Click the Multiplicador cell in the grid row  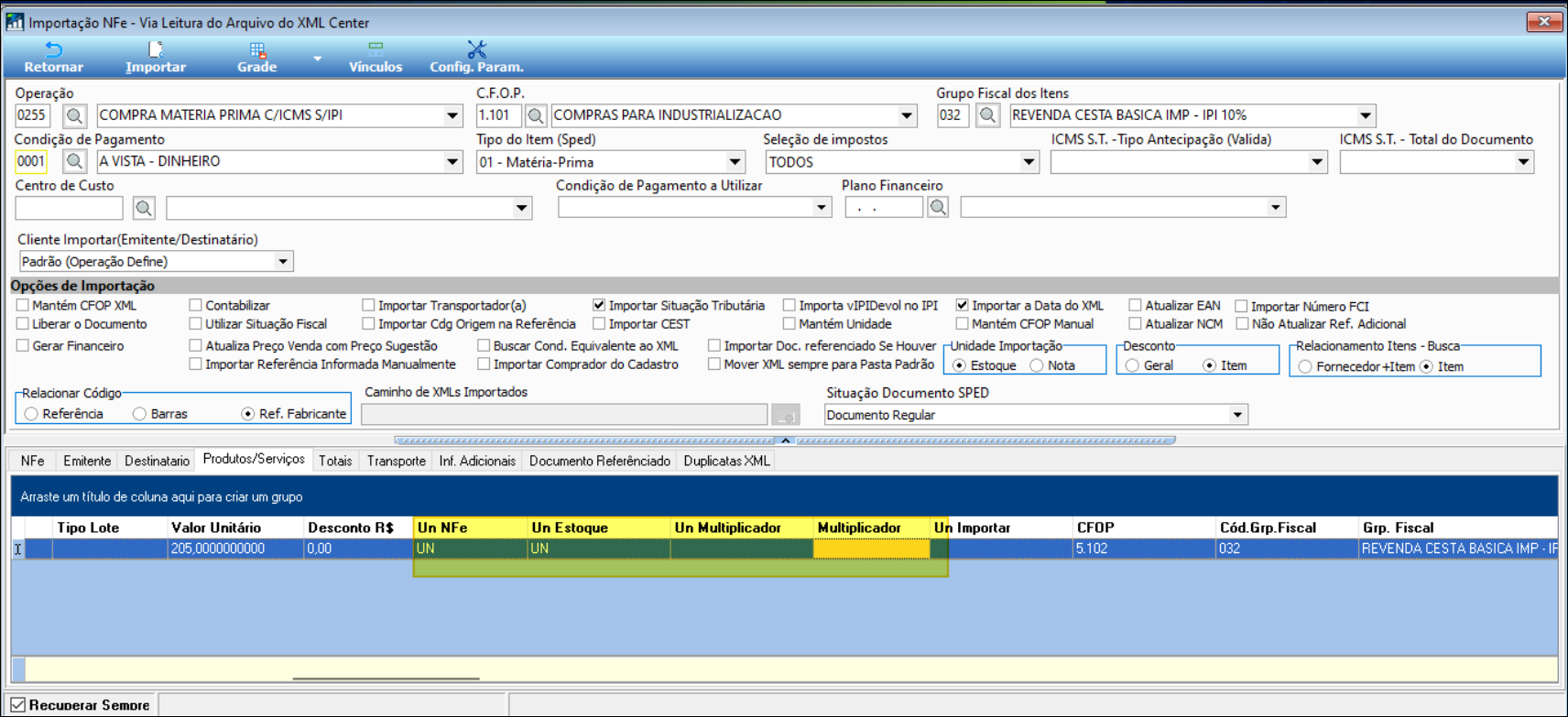[x=870, y=549]
